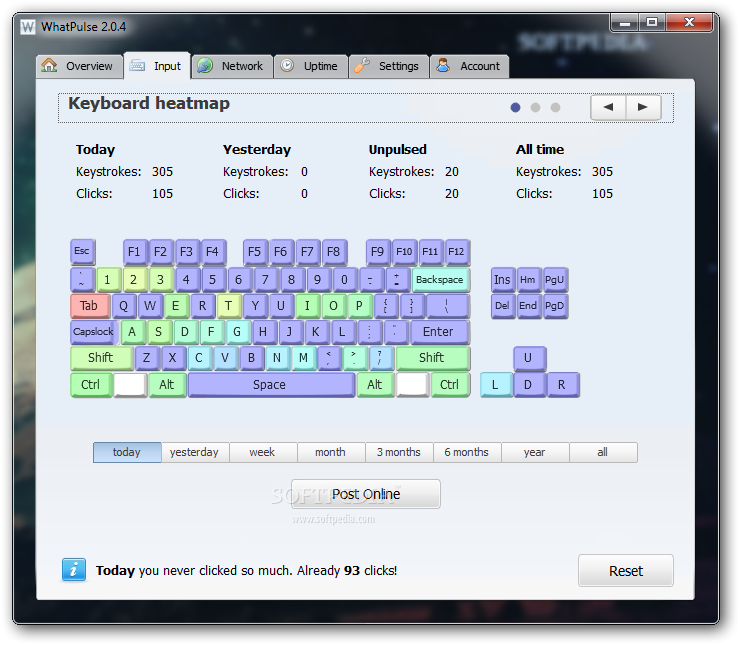Click the Q key on heatmap

pos(125,306)
